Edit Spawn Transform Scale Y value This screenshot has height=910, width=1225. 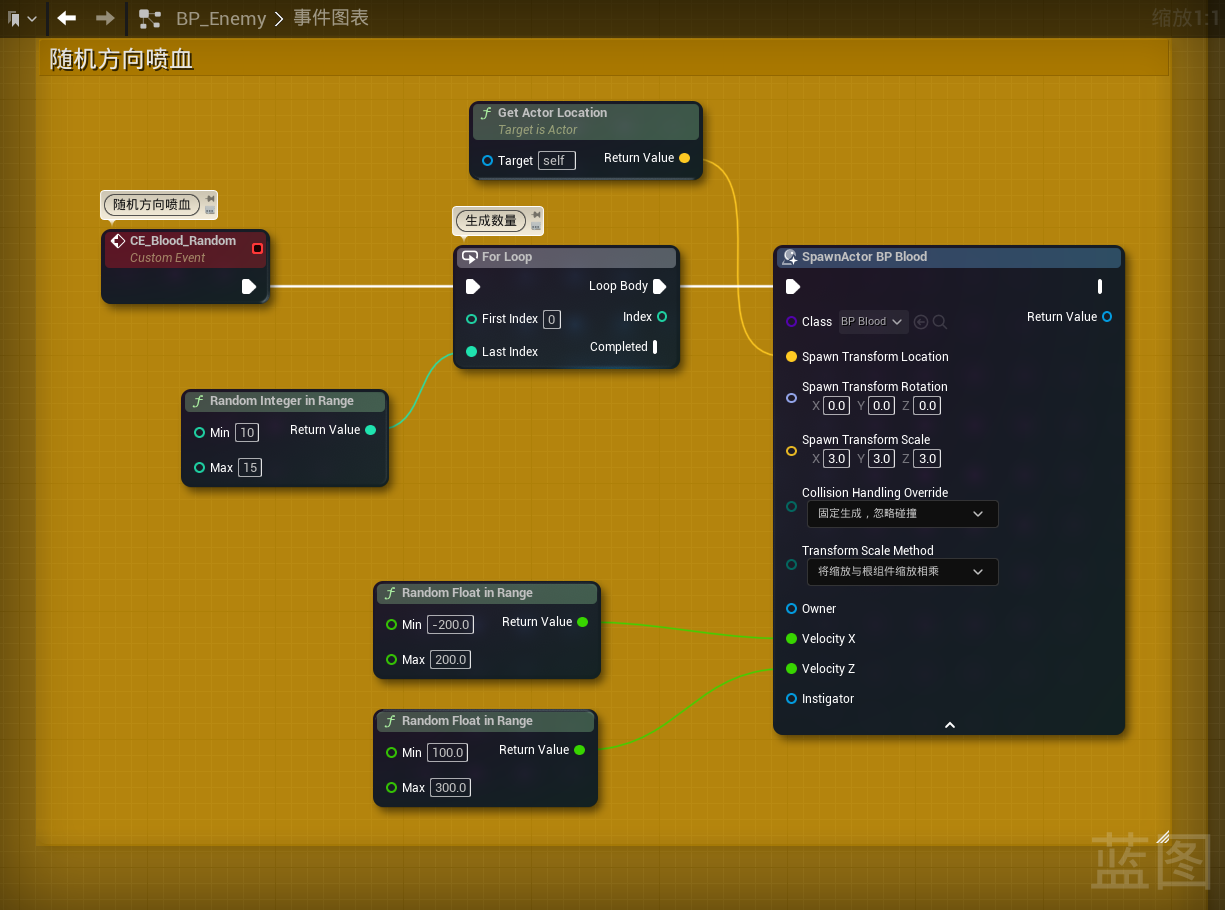(x=881, y=459)
